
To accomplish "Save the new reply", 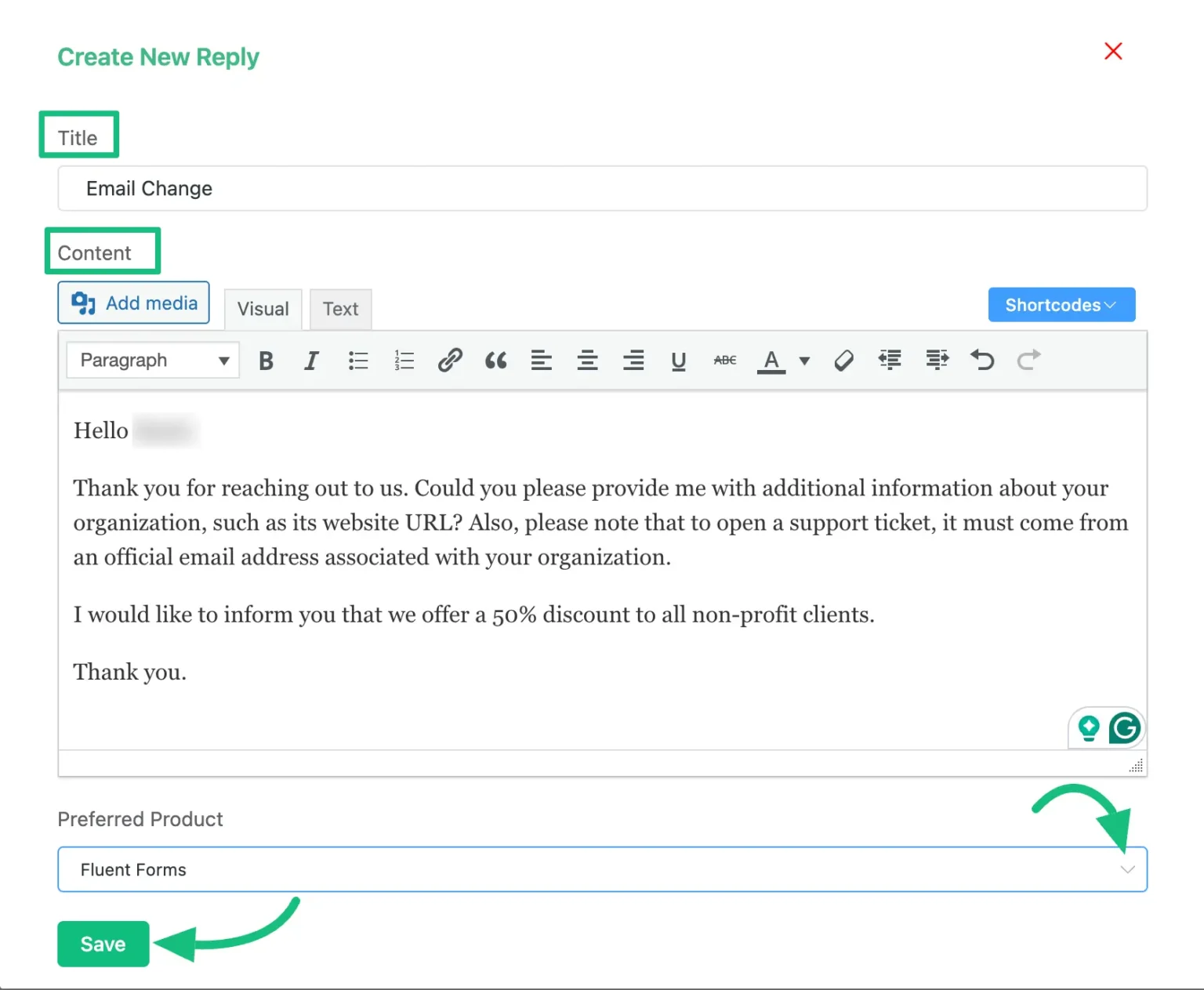I will (103, 944).
